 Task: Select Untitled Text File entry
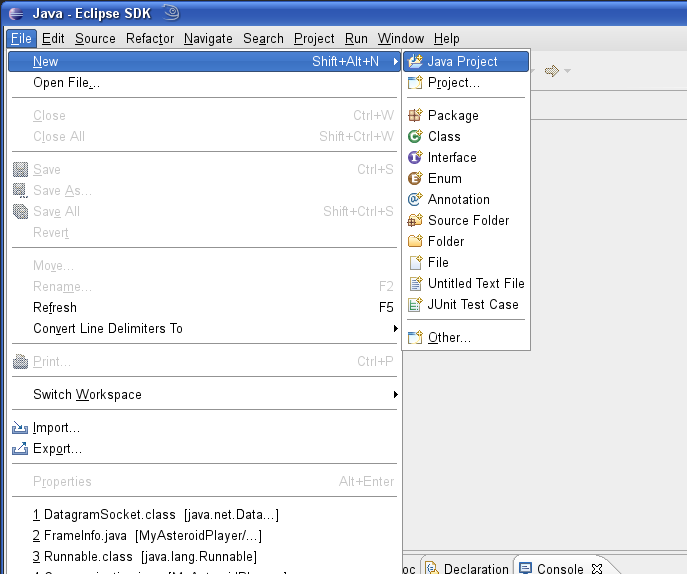click(466, 283)
